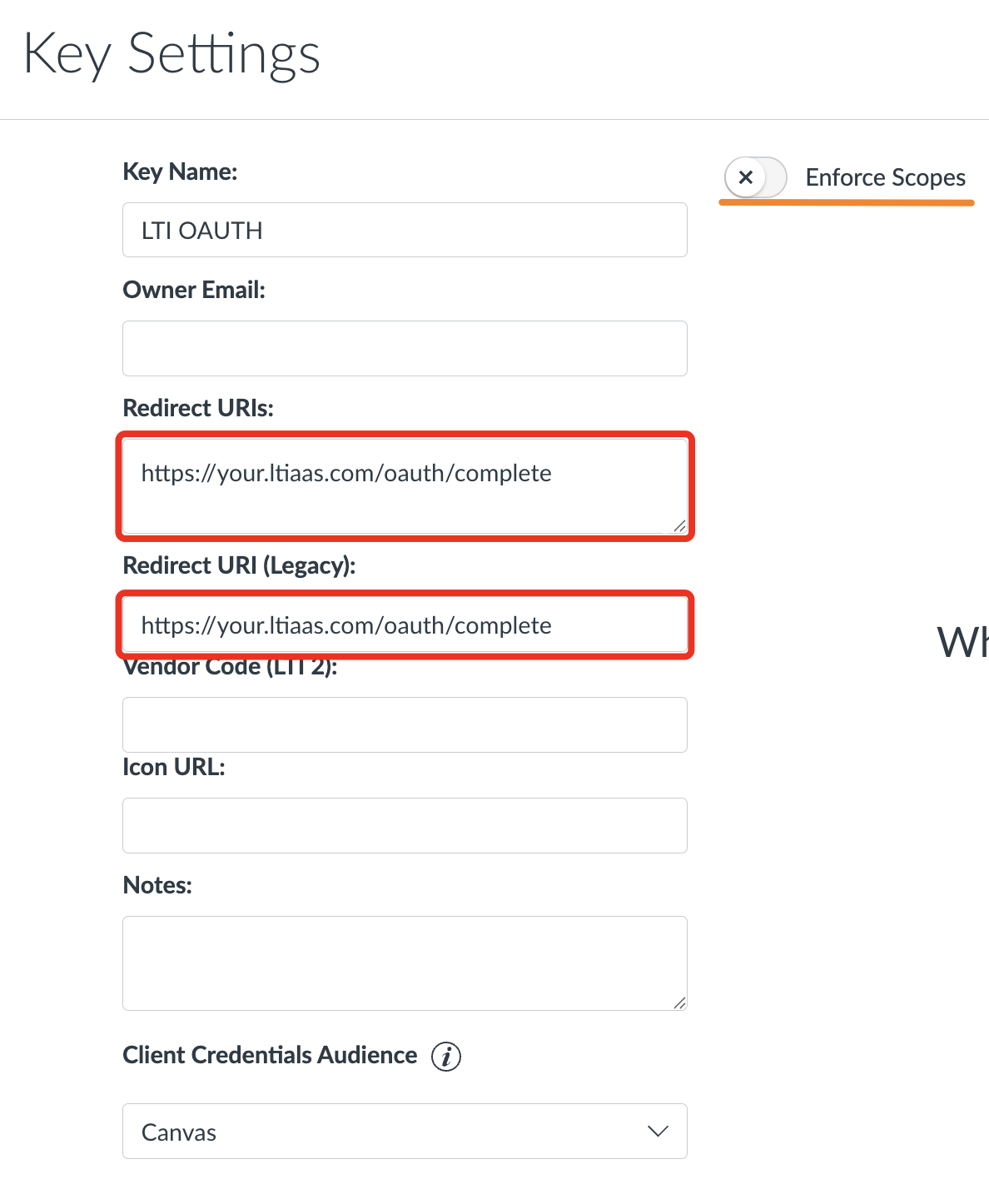
Task: Click the resize handle of the Notes textarea
Action: [680, 1003]
